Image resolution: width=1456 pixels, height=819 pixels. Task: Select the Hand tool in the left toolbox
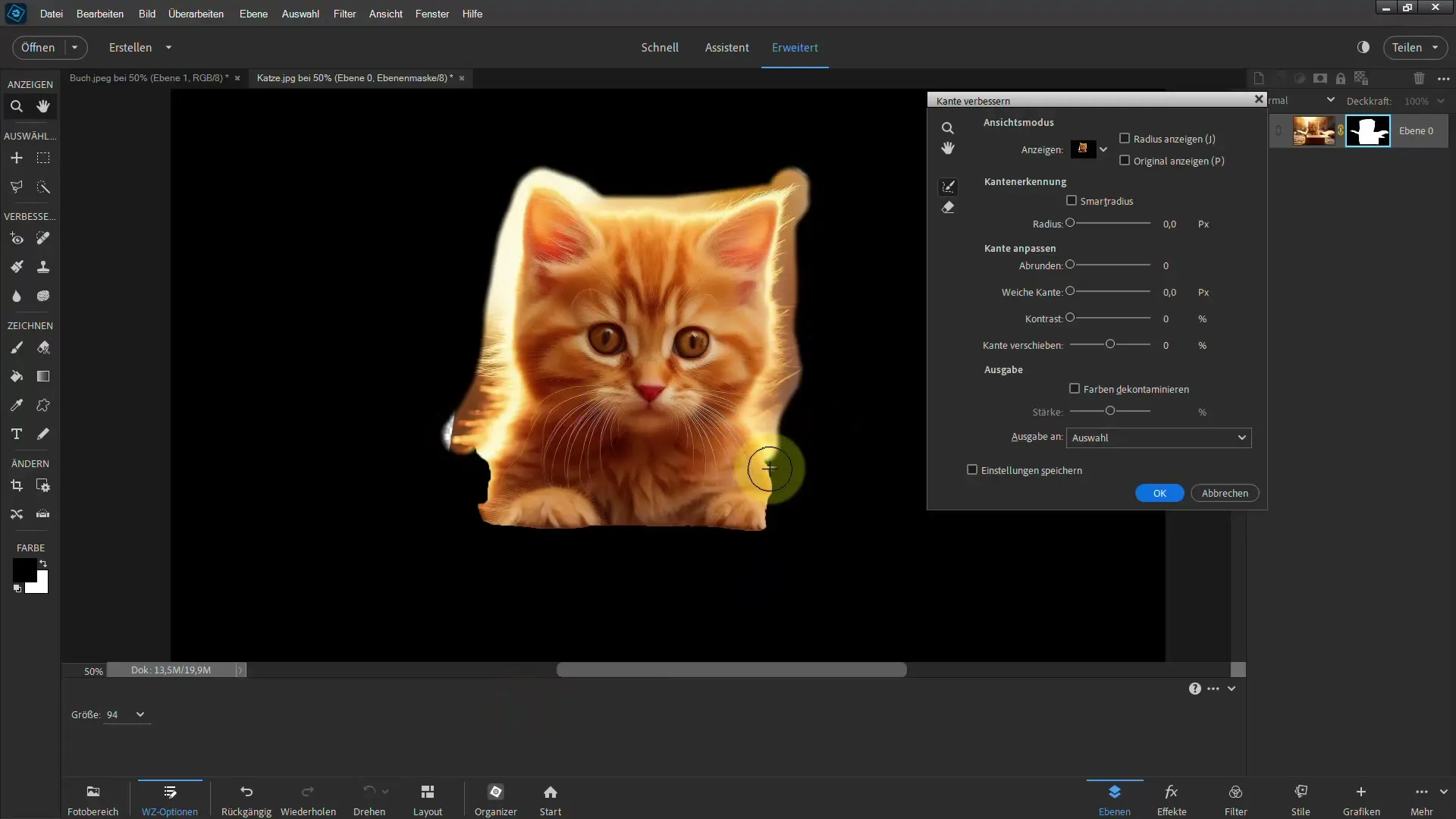pyautogui.click(x=43, y=106)
